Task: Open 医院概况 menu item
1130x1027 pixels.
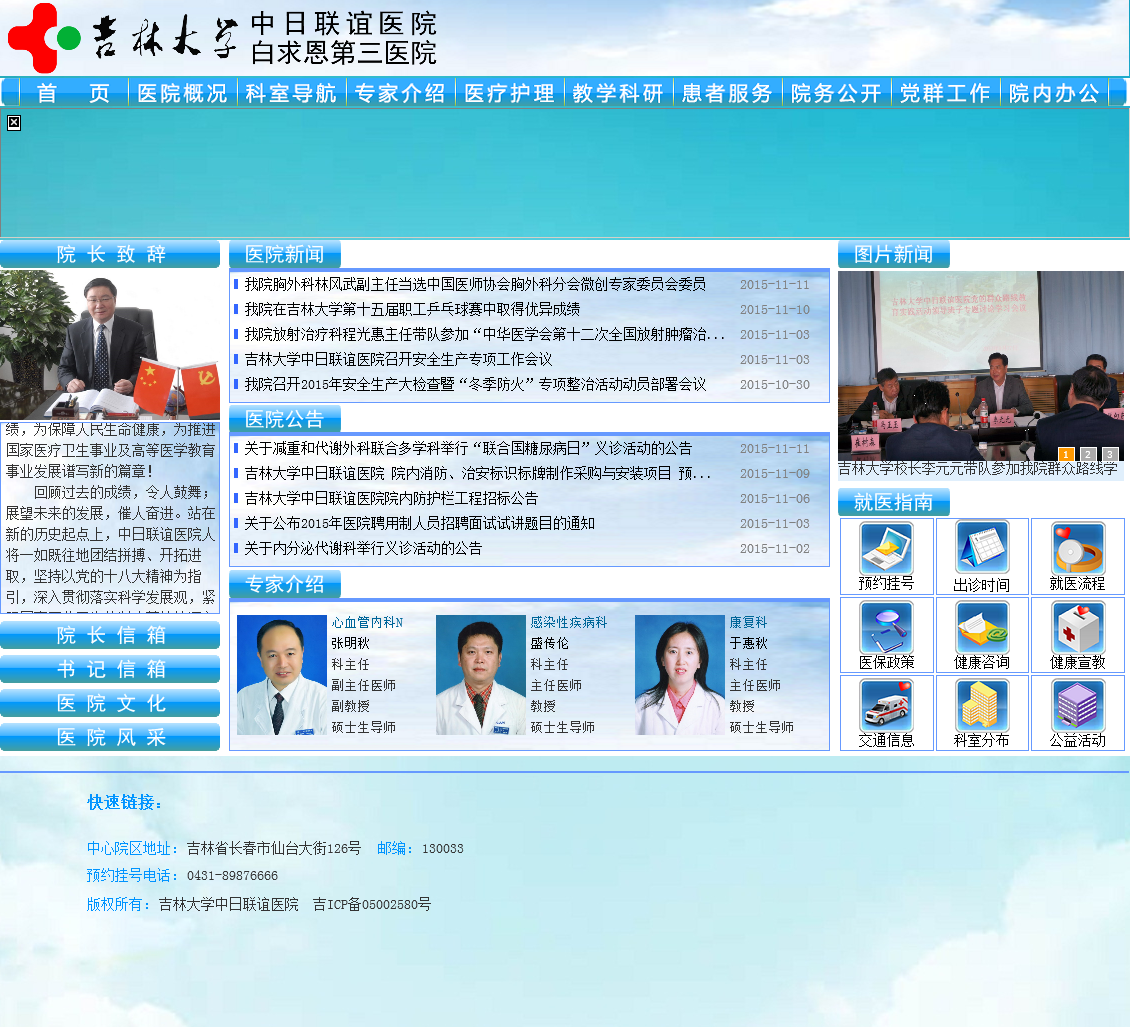Action: (x=182, y=93)
